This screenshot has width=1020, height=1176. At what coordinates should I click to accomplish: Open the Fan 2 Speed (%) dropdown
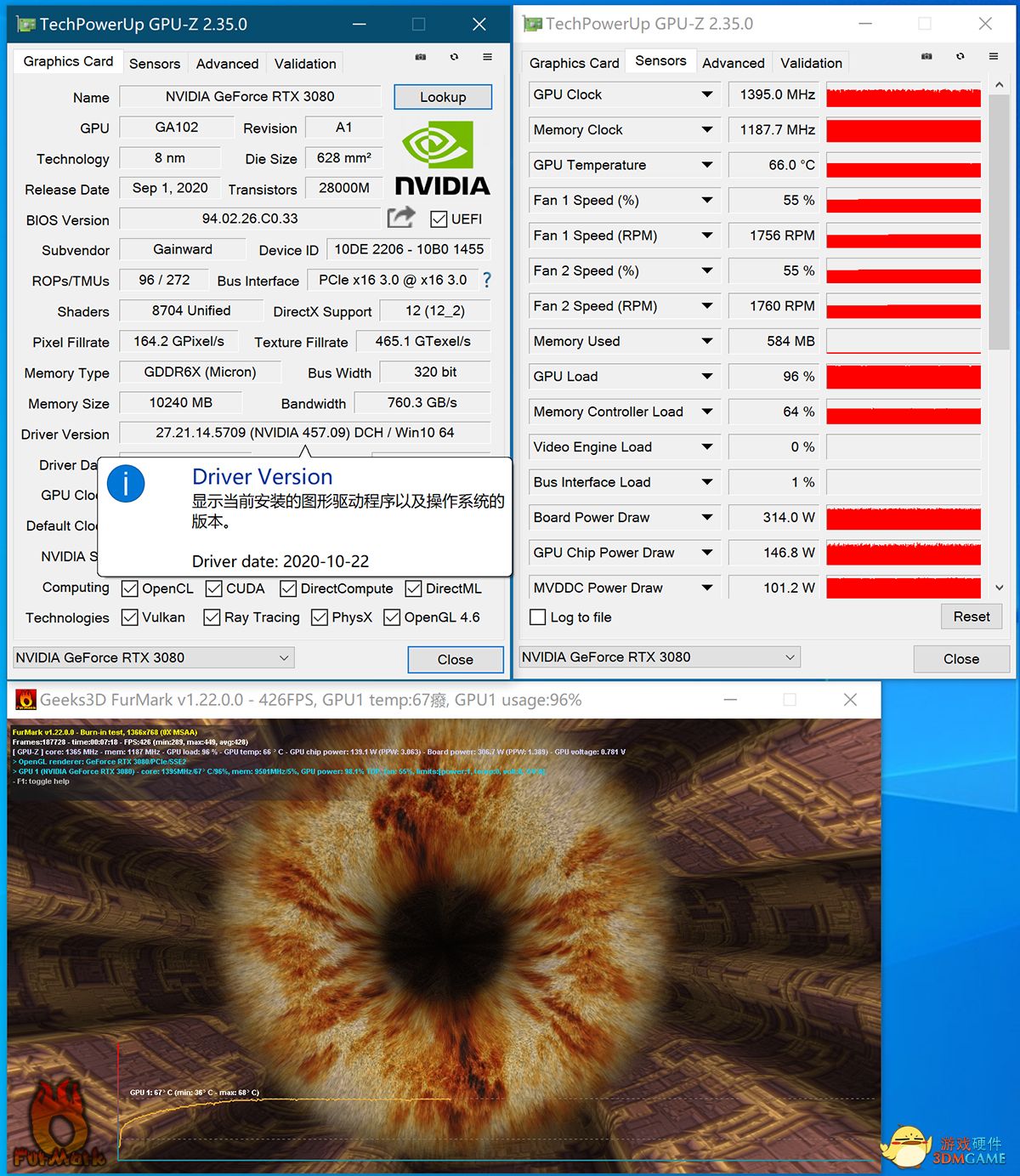707,270
